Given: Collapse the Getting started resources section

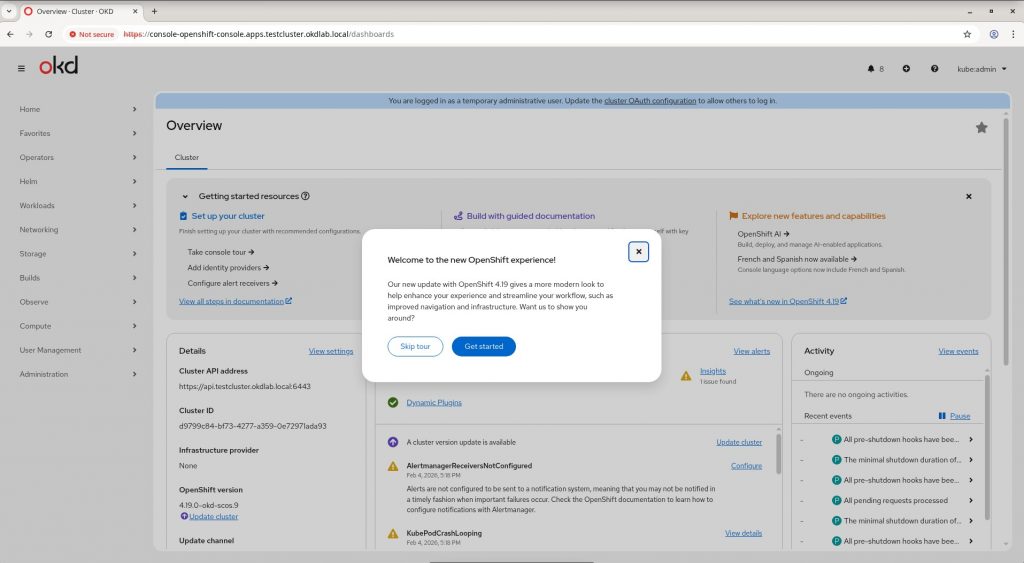Looking at the screenshot, I should pos(185,197).
